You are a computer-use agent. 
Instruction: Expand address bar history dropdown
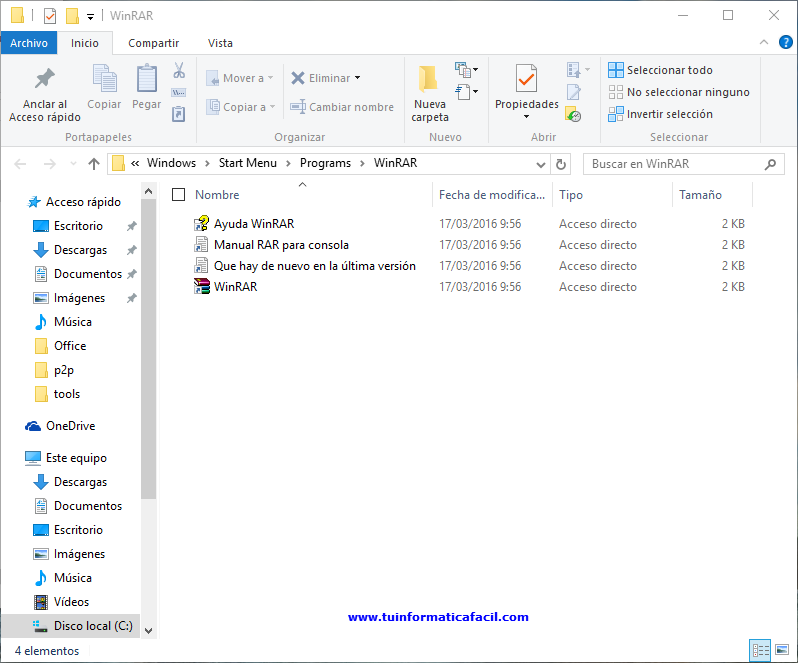click(540, 164)
